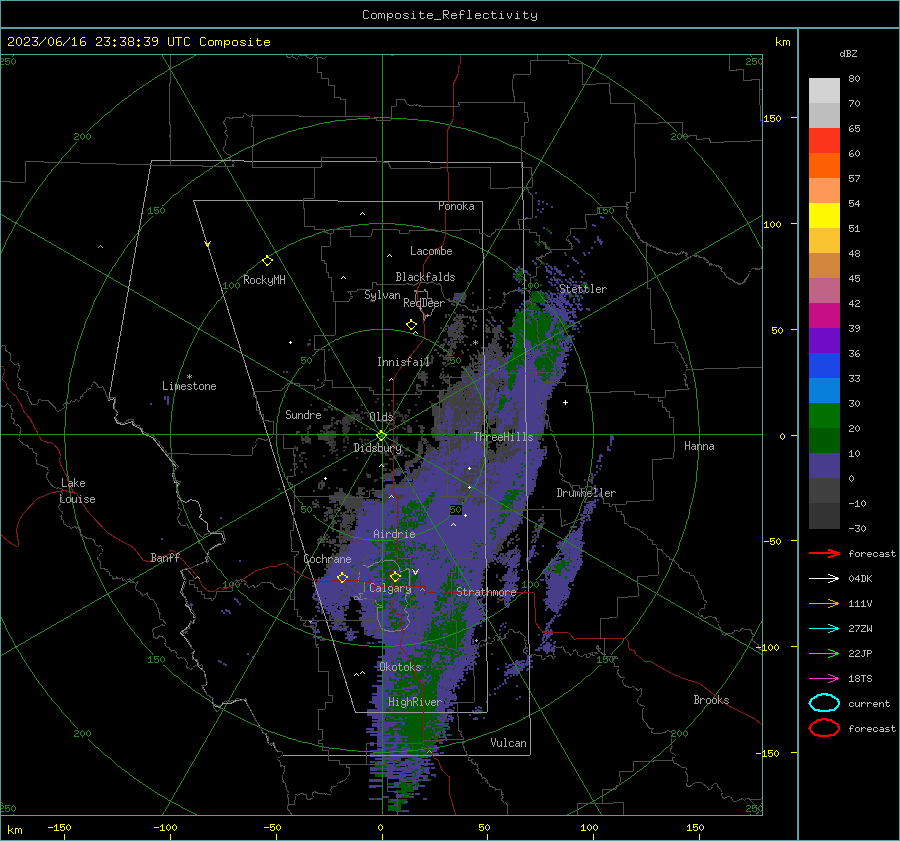Click the yellow diamond marker below RedDeer
The width and height of the screenshot is (900, 841).
click(x=412, y=324)
